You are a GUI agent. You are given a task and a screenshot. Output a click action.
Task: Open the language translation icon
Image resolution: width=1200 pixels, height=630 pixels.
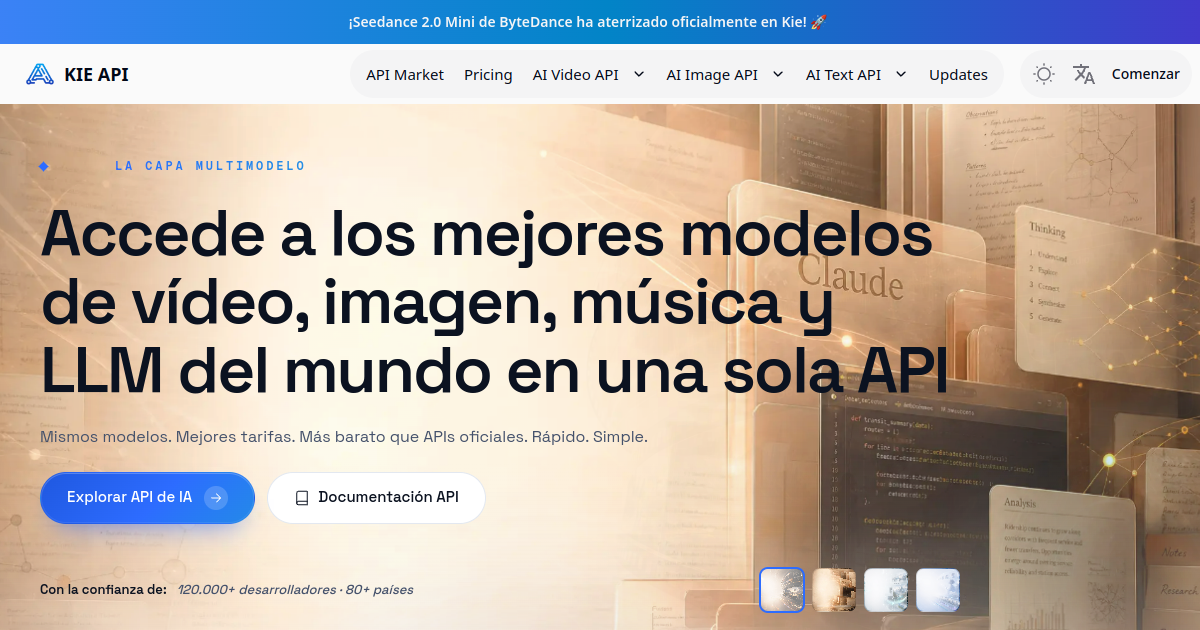pyautogui.click(x=1084, y=74)
